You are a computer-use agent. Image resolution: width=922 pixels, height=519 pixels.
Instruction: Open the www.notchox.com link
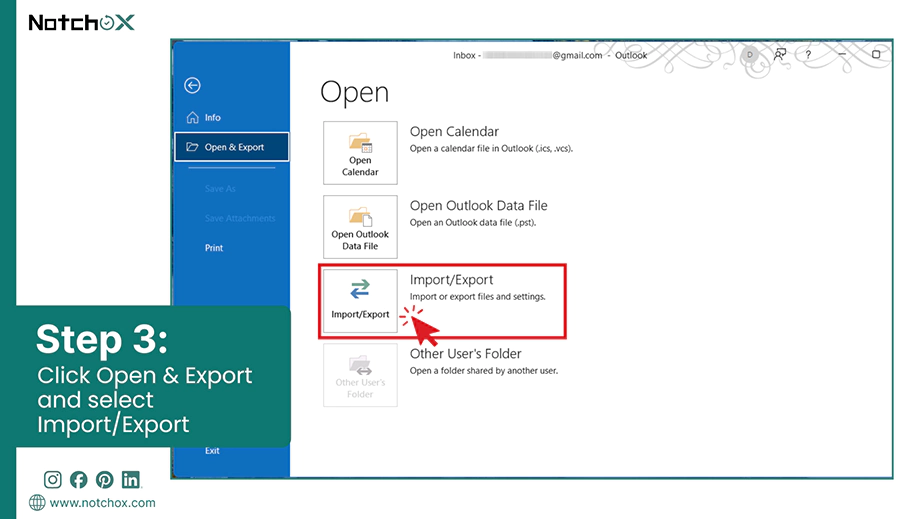tap(103, 503)
